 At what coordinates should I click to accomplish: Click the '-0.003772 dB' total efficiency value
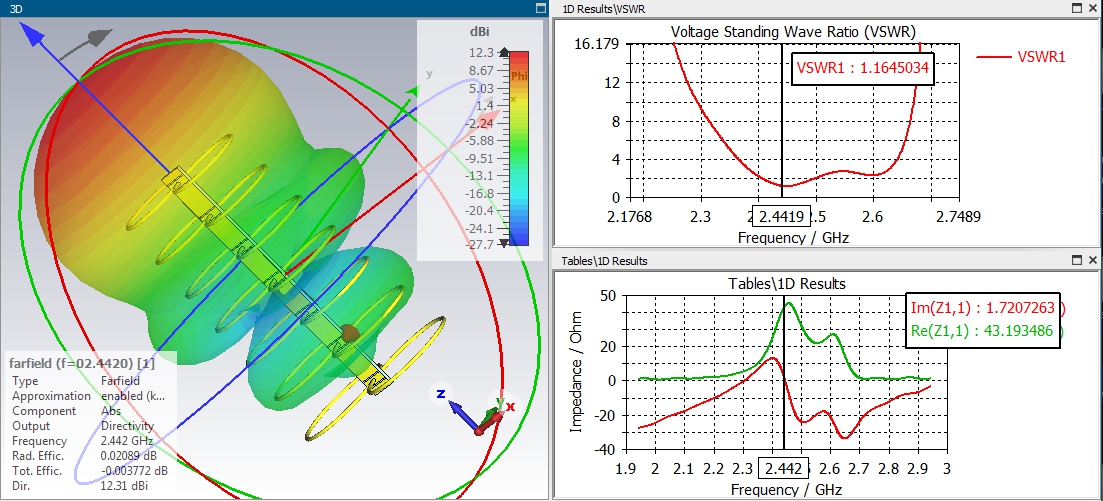[x=134, y=471]
